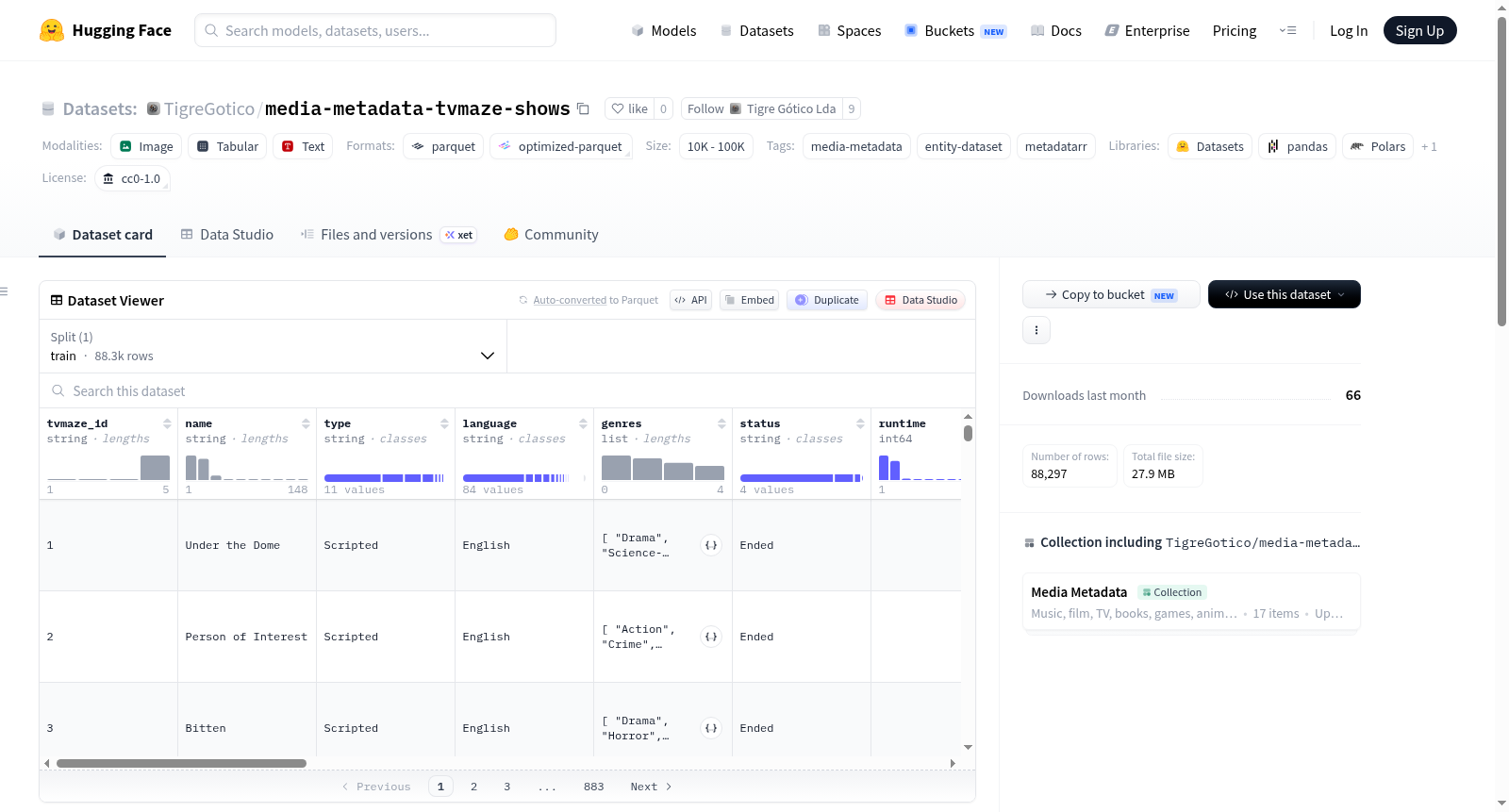
Task: Go to Spaces in the navigation
Action: (850, 30)
